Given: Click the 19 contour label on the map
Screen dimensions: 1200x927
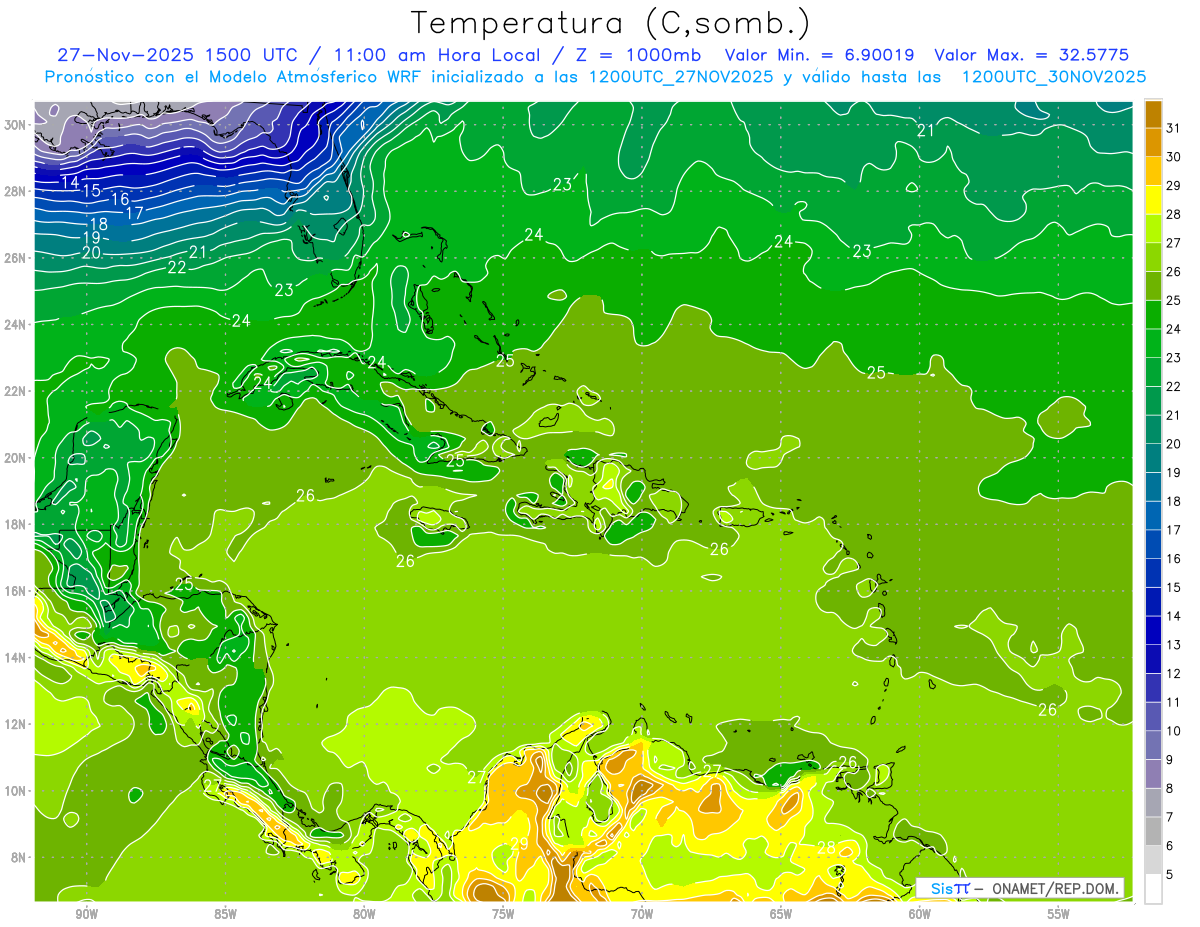Looking at the screenshot, I should [x=91, y=238].
